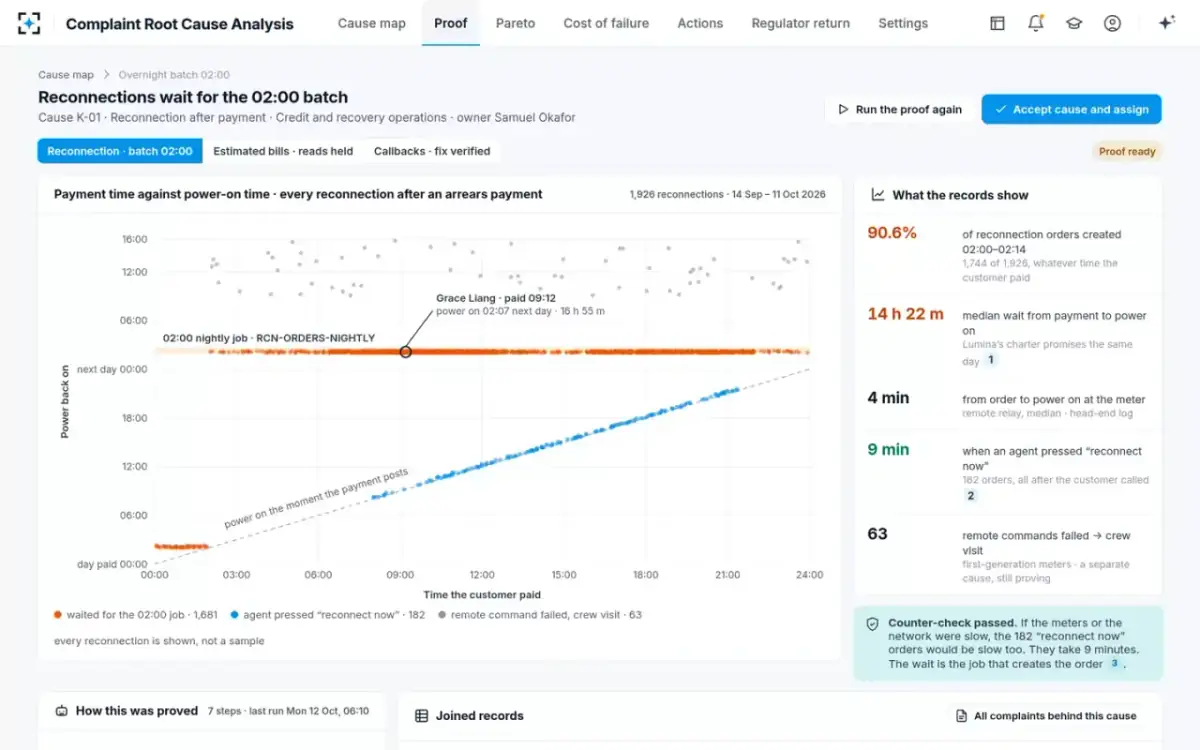This screenshot has width=1200, height=750.
Task: Select Callbacks · fix verified segment
Action: 432,151
